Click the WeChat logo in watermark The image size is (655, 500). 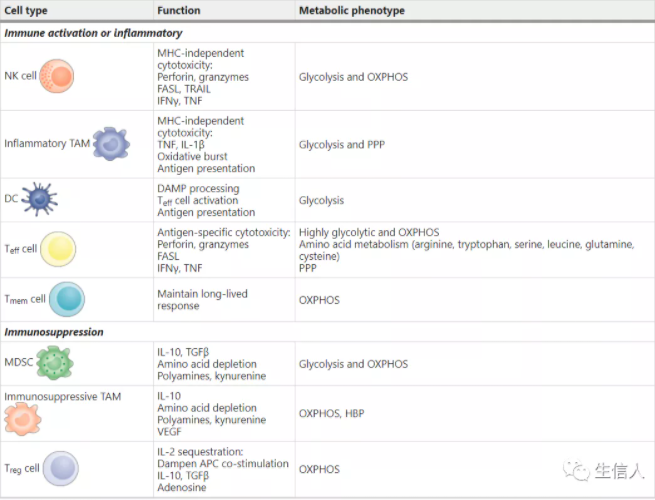coord(575,470)
